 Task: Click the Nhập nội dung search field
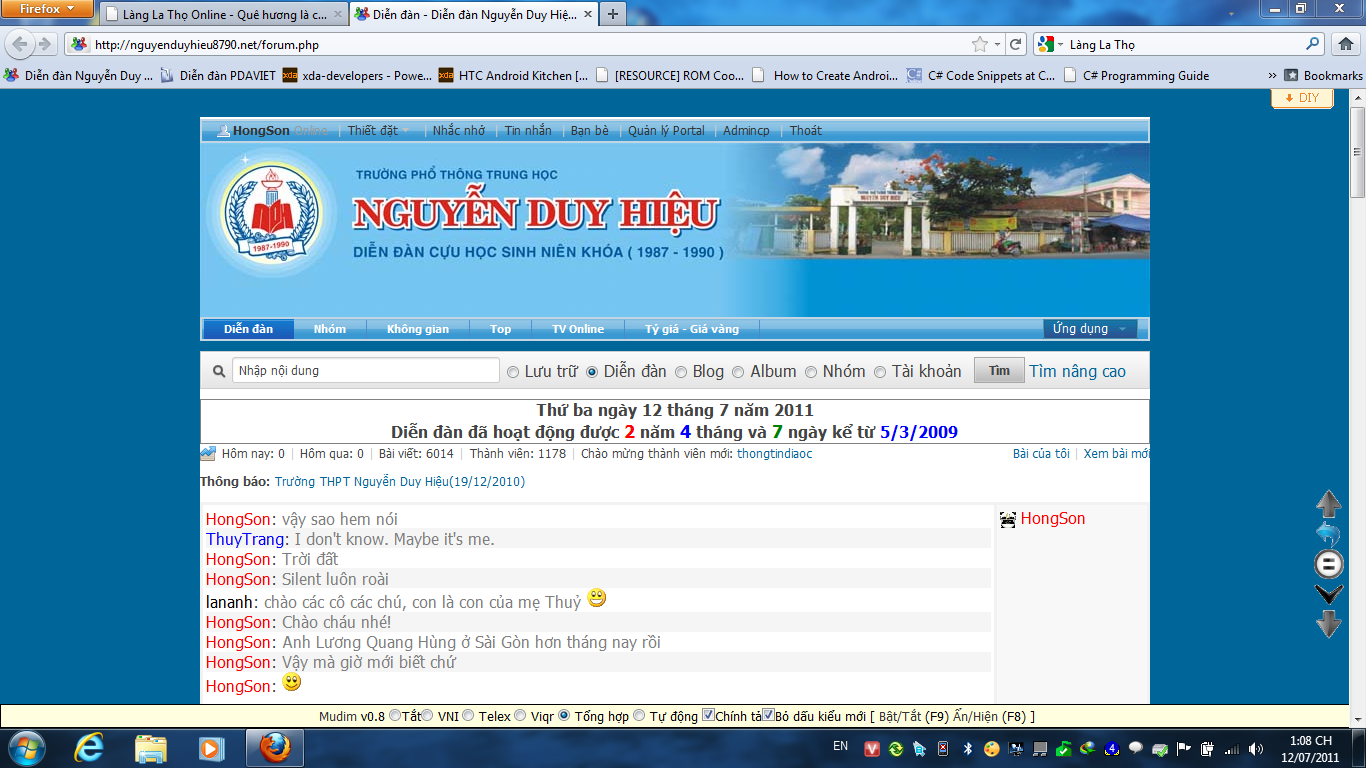point(366,371)
